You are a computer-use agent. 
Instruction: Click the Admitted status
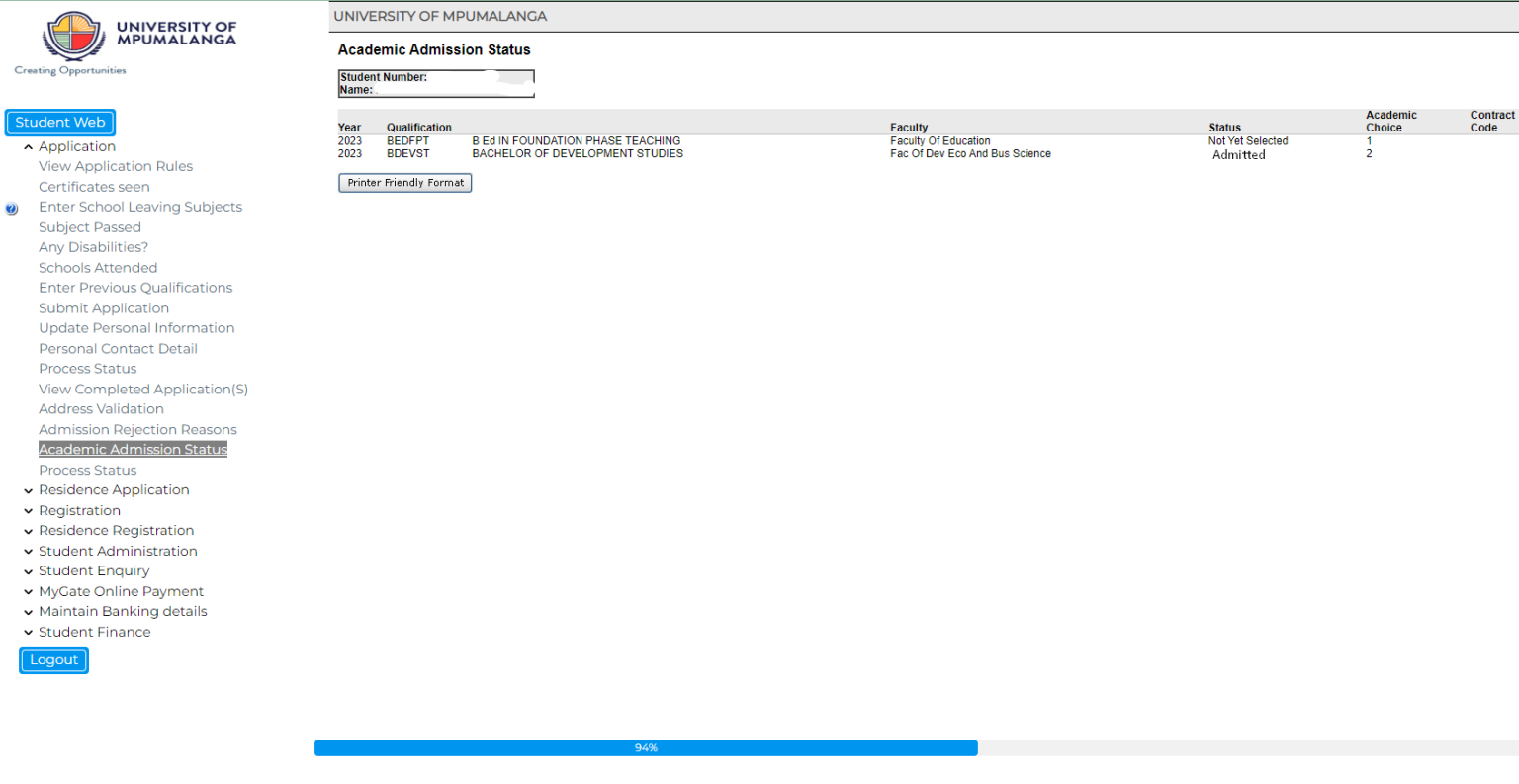(1239, 155)
